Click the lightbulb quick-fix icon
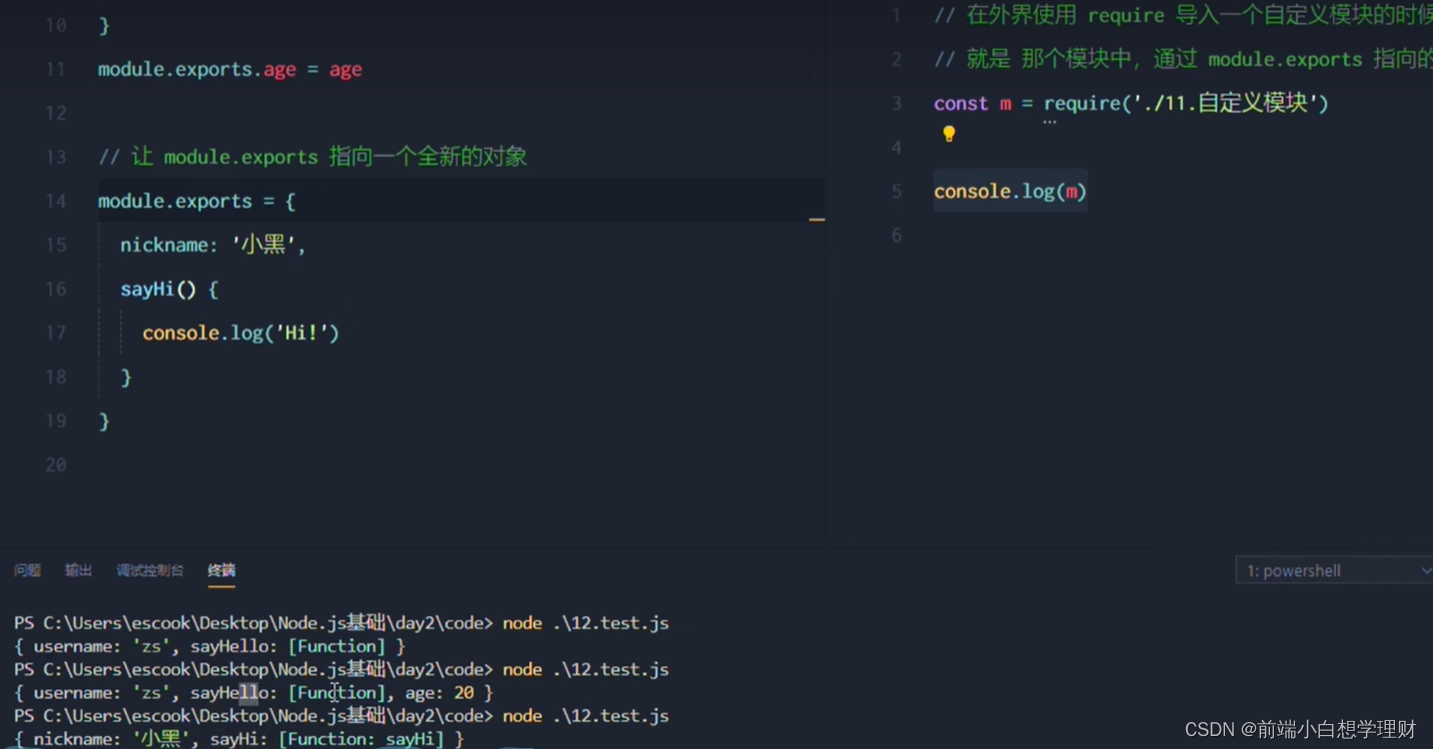The width and height of the screenshot is (1433, 749). [949, 134]
